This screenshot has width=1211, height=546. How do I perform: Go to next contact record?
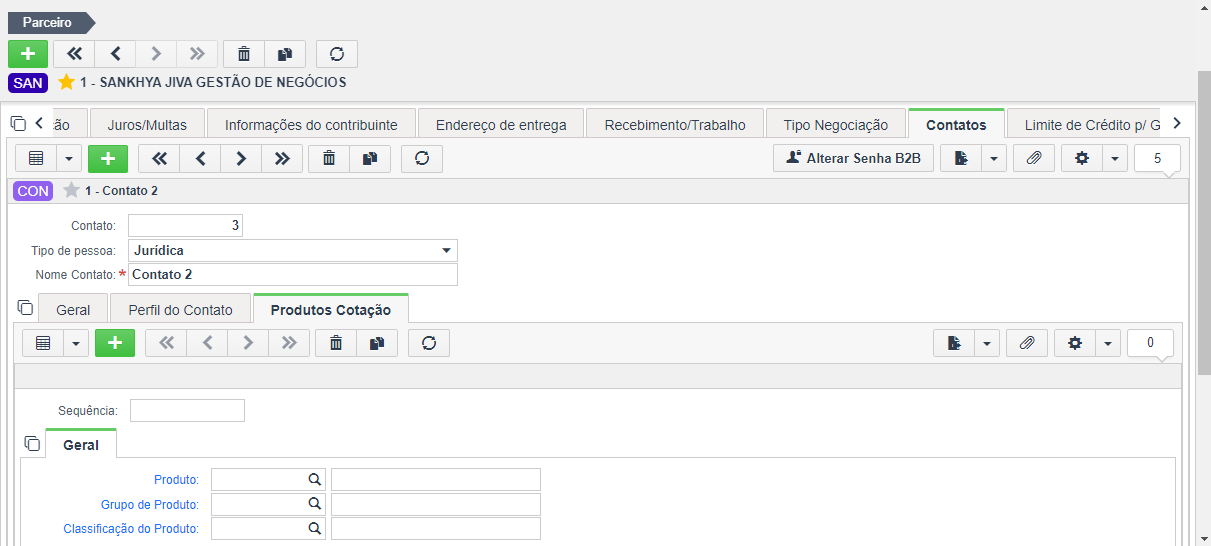click(240, 158)
